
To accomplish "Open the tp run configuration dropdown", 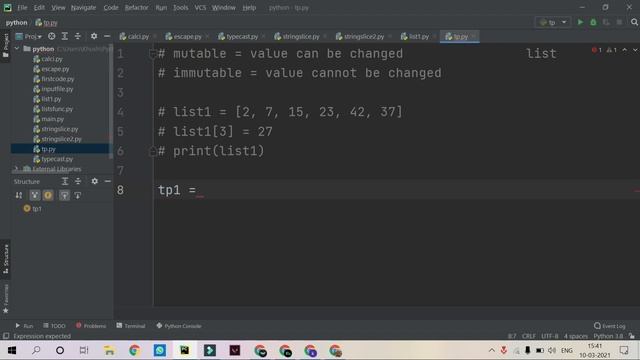I will click(x=553, y=22).
